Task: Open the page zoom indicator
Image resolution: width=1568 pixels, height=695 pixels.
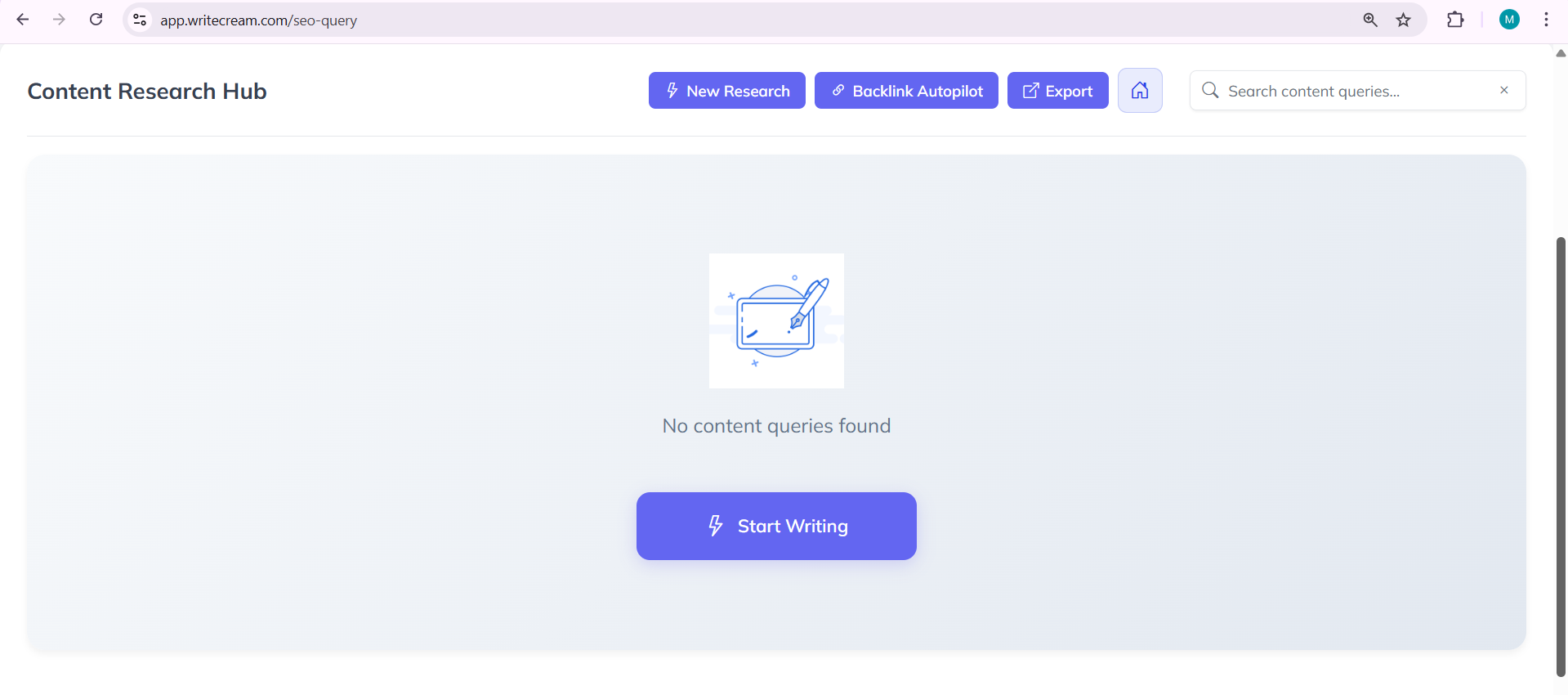Action: click(x=1370, y=20)
